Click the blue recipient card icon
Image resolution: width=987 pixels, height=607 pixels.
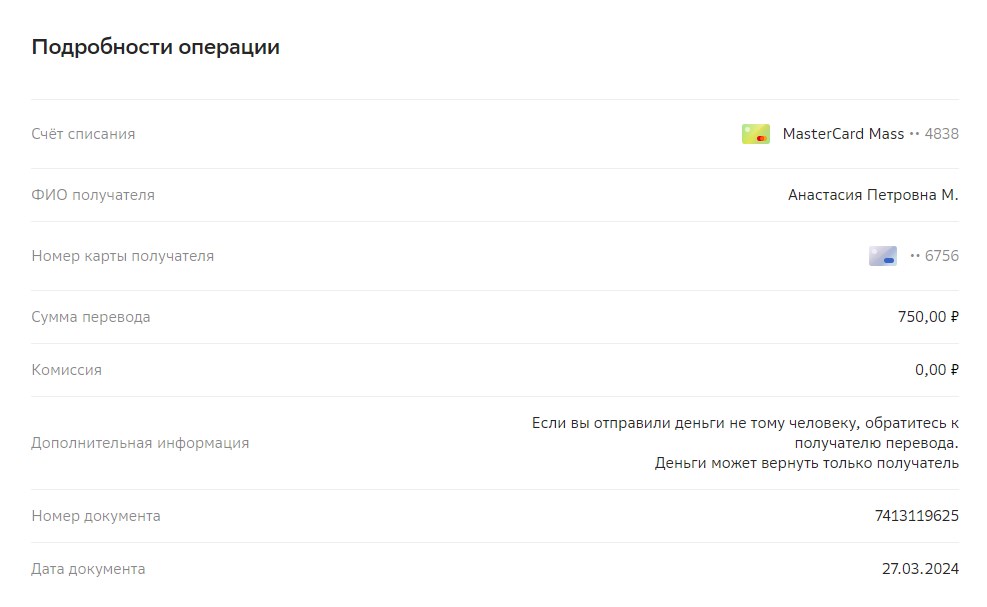click(x=883, y=256)
